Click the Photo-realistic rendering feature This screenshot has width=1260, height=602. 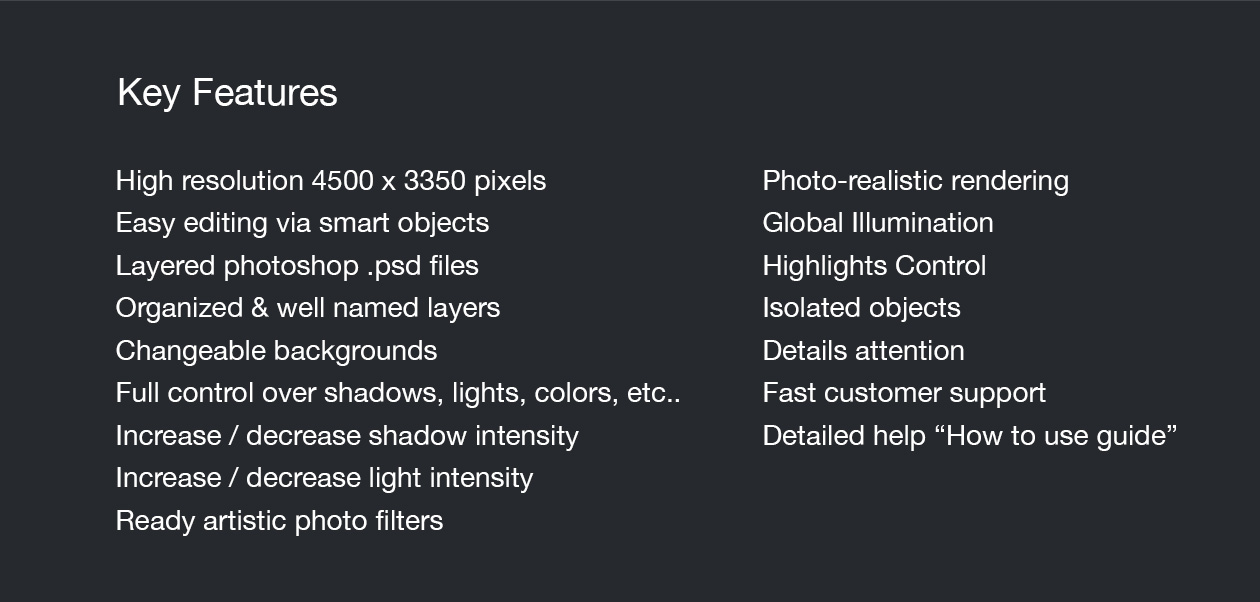(x=915, y=181)
